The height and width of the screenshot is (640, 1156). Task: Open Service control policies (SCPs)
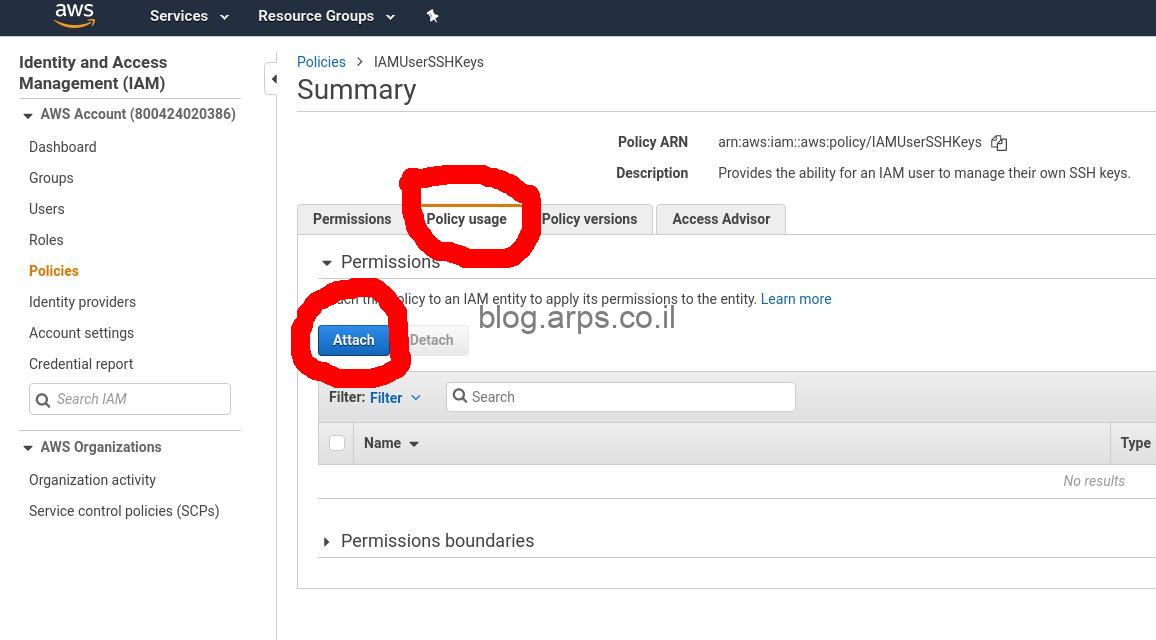124,511
